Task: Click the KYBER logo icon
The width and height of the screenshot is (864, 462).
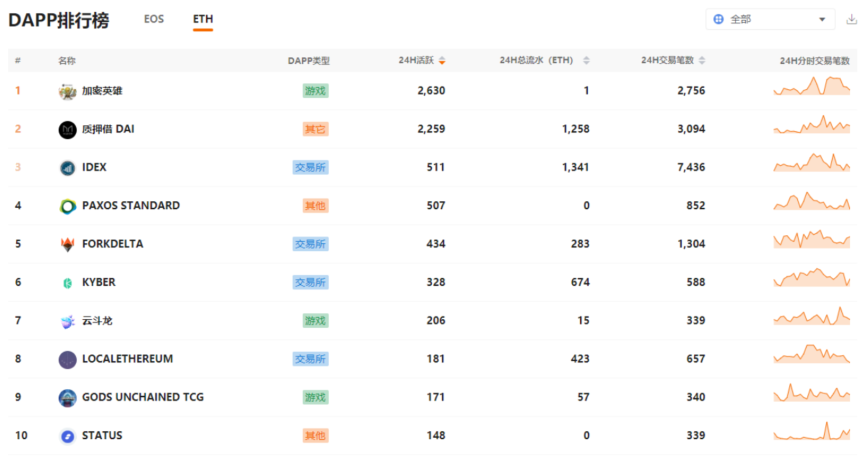Action: coord(67,283)
